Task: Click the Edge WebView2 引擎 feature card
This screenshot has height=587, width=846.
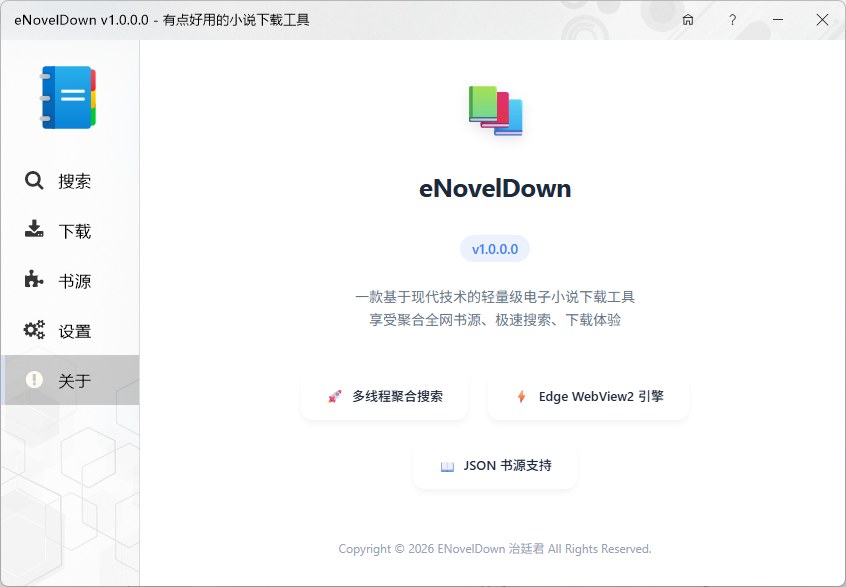Action: coord(587,394)
